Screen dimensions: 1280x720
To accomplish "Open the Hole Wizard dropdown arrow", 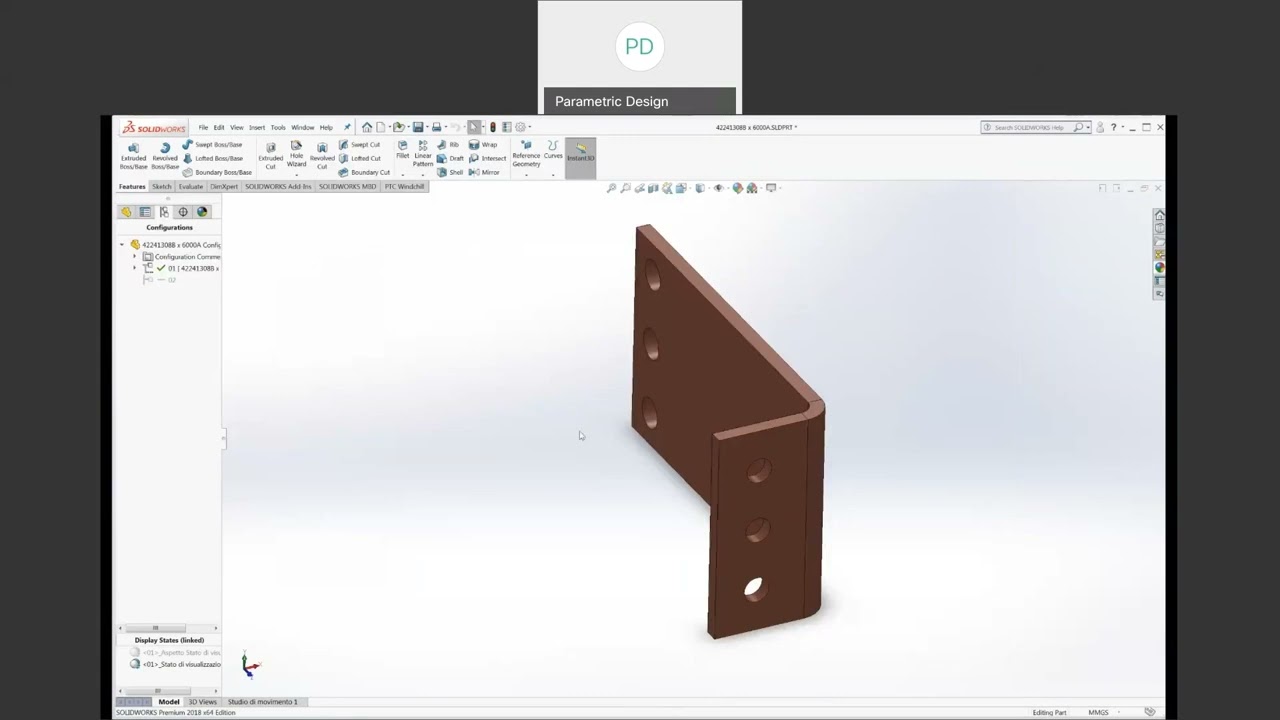I will [x=296, y=175].
